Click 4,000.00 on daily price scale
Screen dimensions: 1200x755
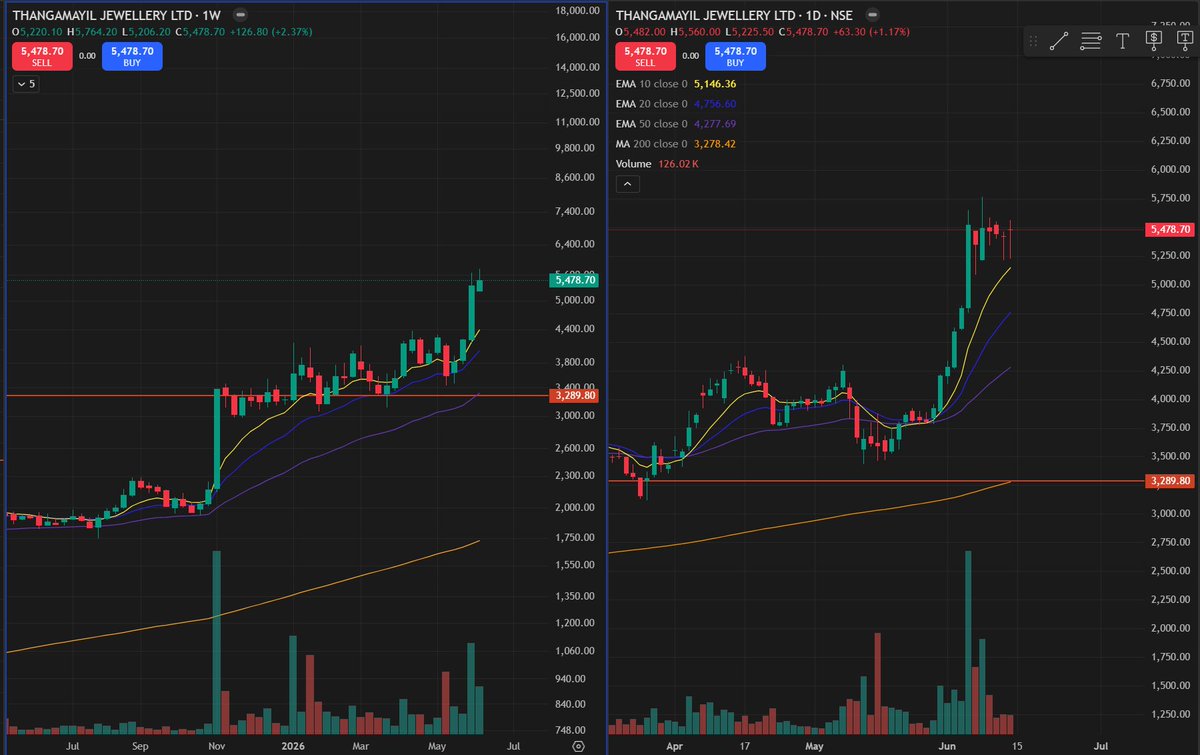click(x=1171, y=399)
